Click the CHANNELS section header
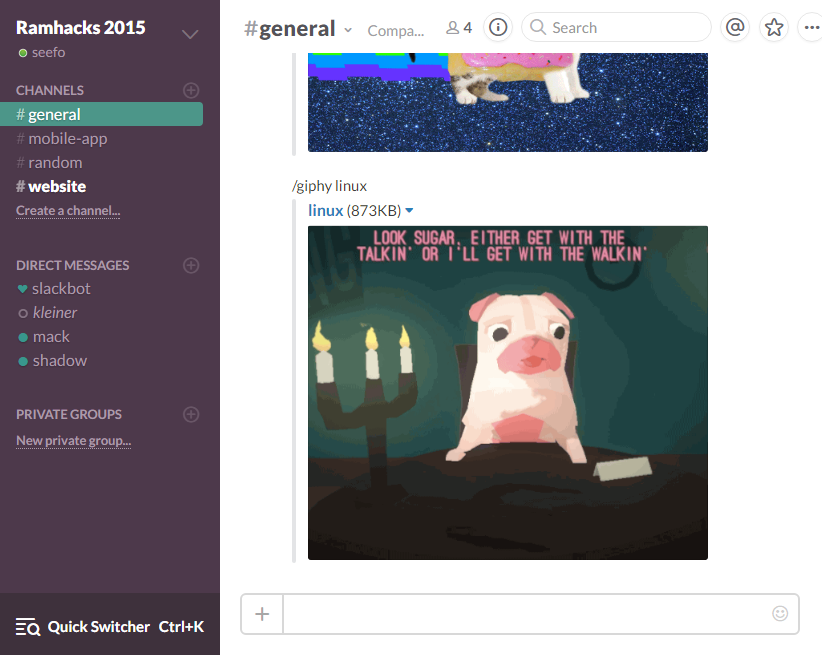The height and width of the screenshot is (655, 822). pyautogui.click(x=50, y=90)
